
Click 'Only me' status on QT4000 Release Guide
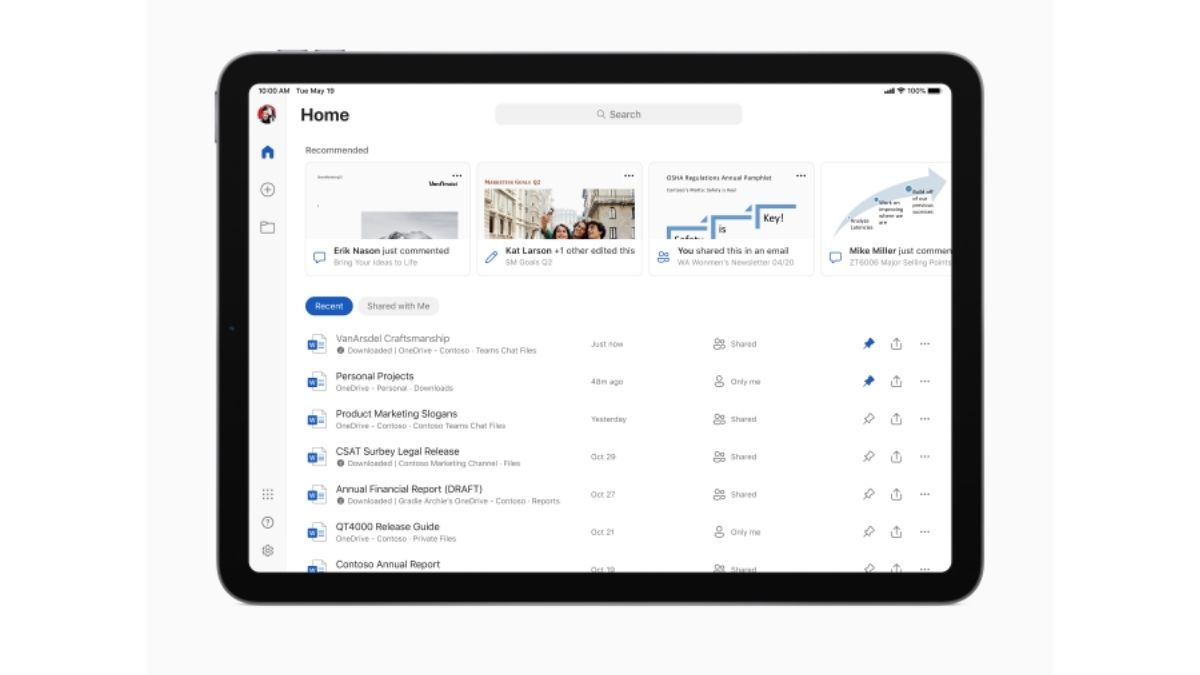[737, 532]
